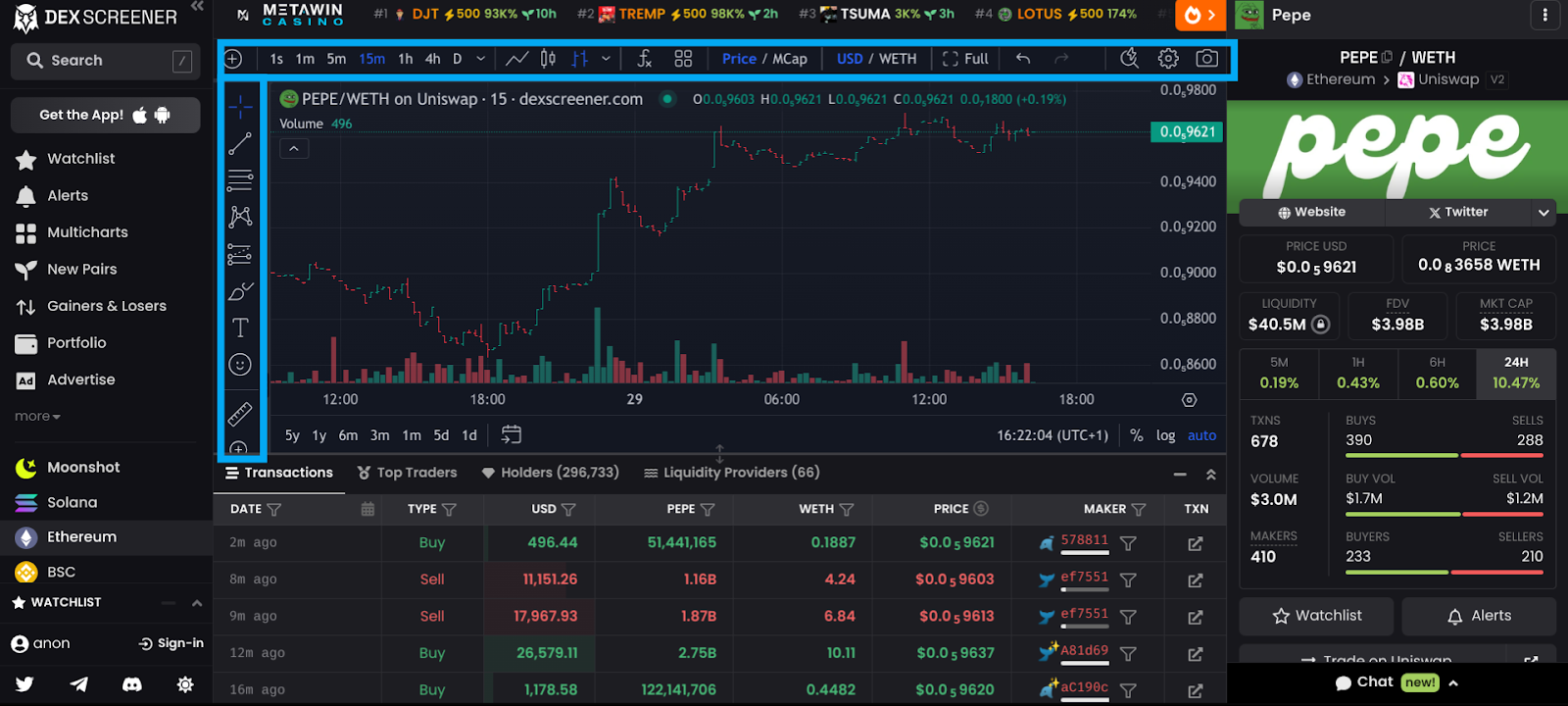Open the TYPE column filter
Viewport: 1568px width, 706px height.
tap(449, 509)
